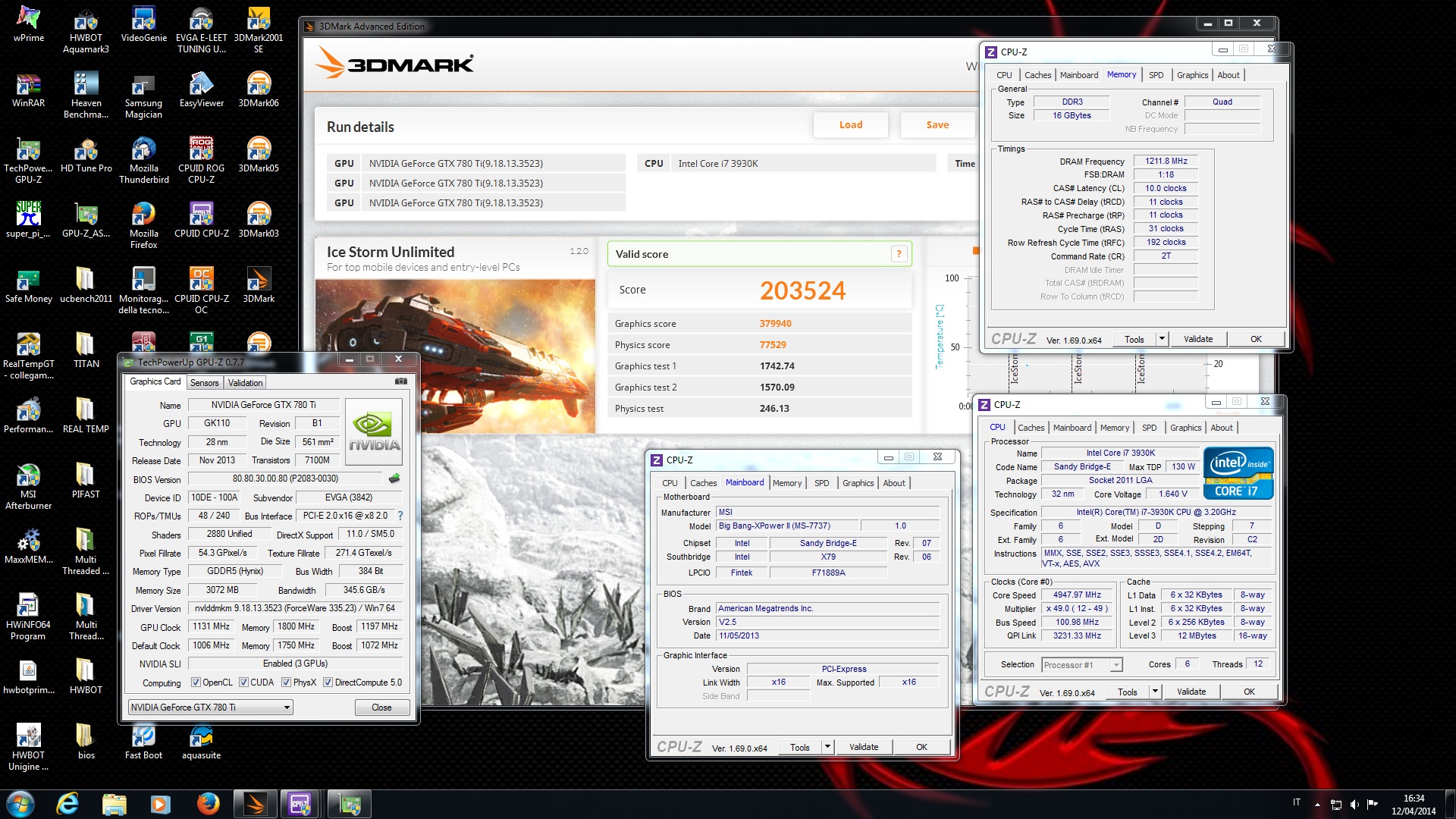
Task: Click Close button in GPU-Z
Action: click(x=381, y=708)
